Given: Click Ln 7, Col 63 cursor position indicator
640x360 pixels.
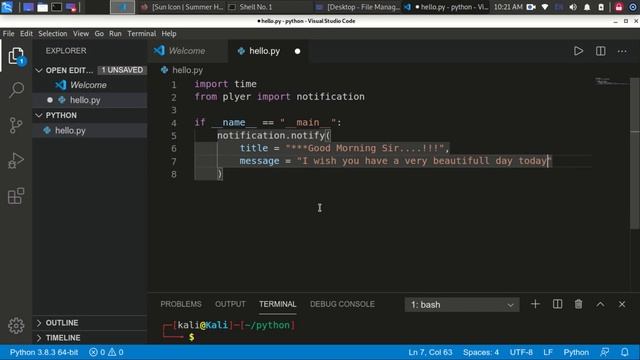Looking at the screenshot, I should tap(430, 352).
